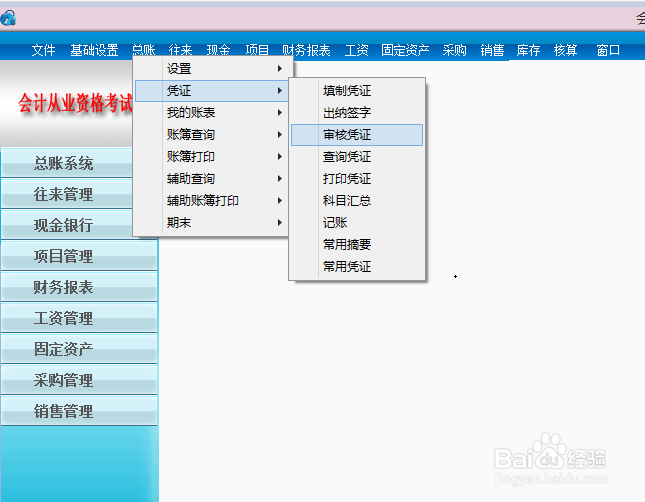Expand the 辅助查询 submenu

(211, 179)
